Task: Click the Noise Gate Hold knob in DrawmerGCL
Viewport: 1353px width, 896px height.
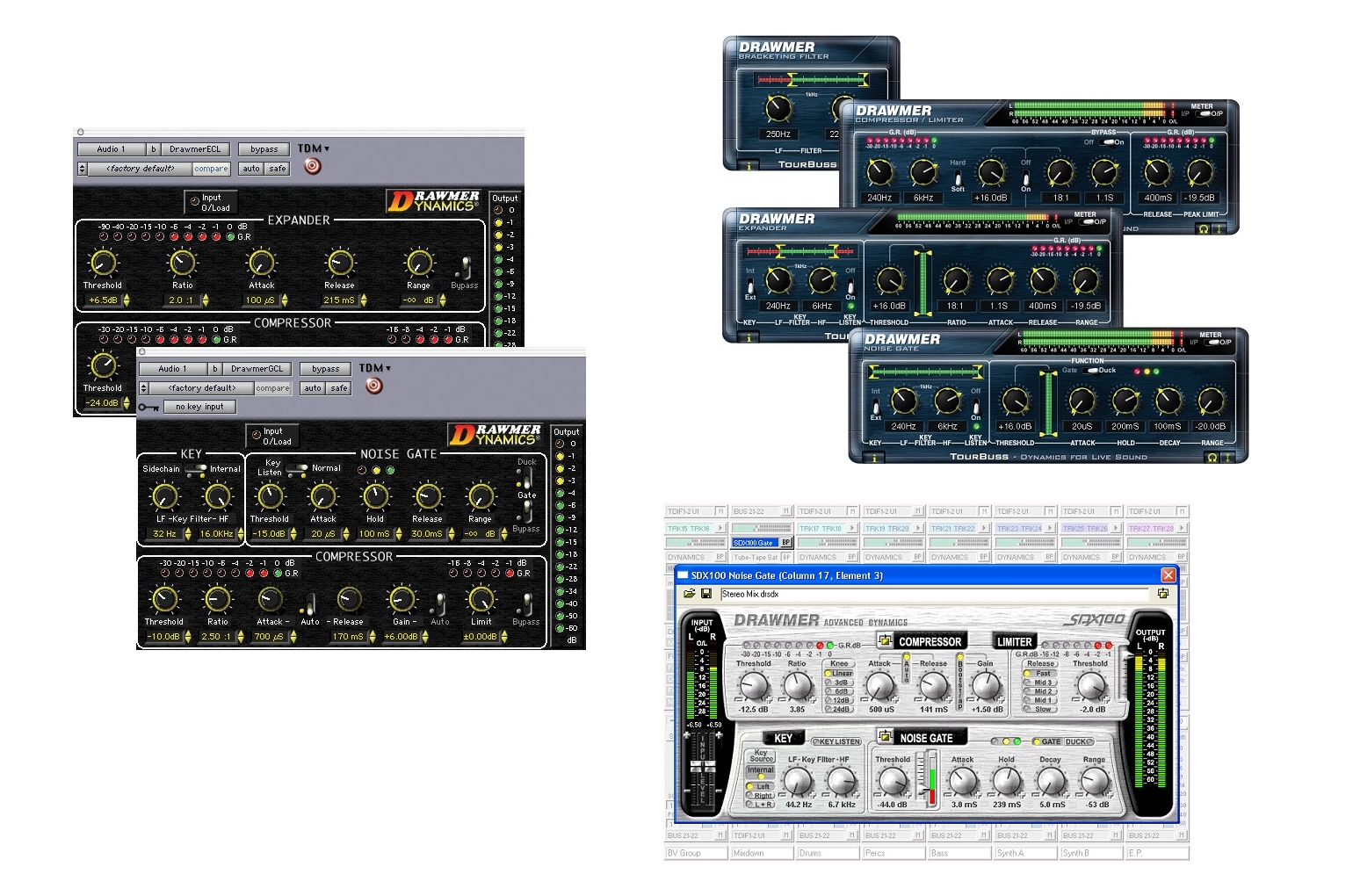Action: tap(375, 496)
